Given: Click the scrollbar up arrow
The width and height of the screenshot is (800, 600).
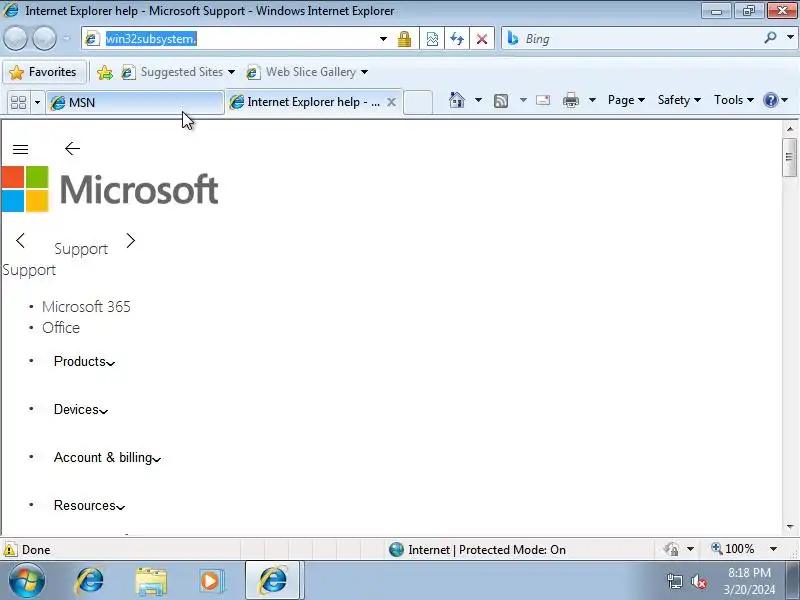Looking at the screenshot, I should pyautogui.click(x=789, y=129).
